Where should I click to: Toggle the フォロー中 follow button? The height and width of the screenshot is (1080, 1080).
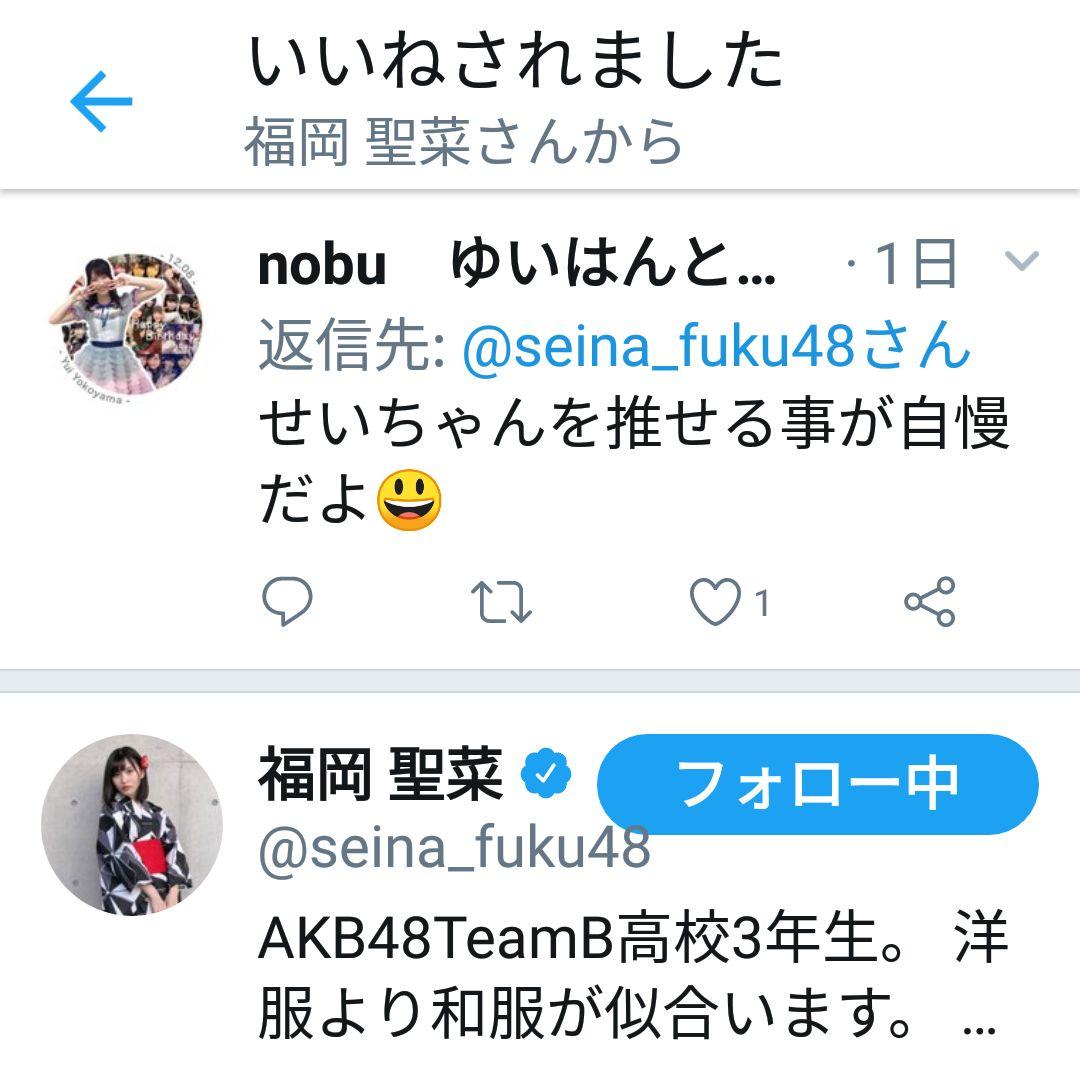[817, 784]
